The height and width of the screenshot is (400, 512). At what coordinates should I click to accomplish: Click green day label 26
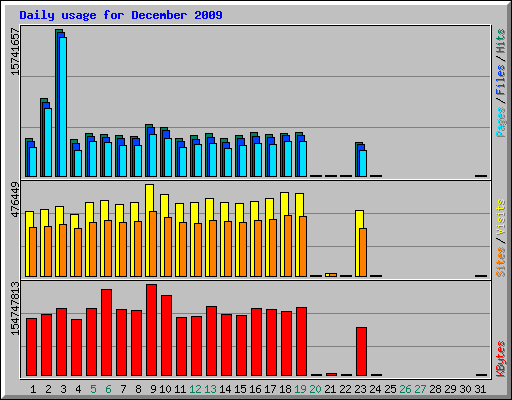(405, 389)
